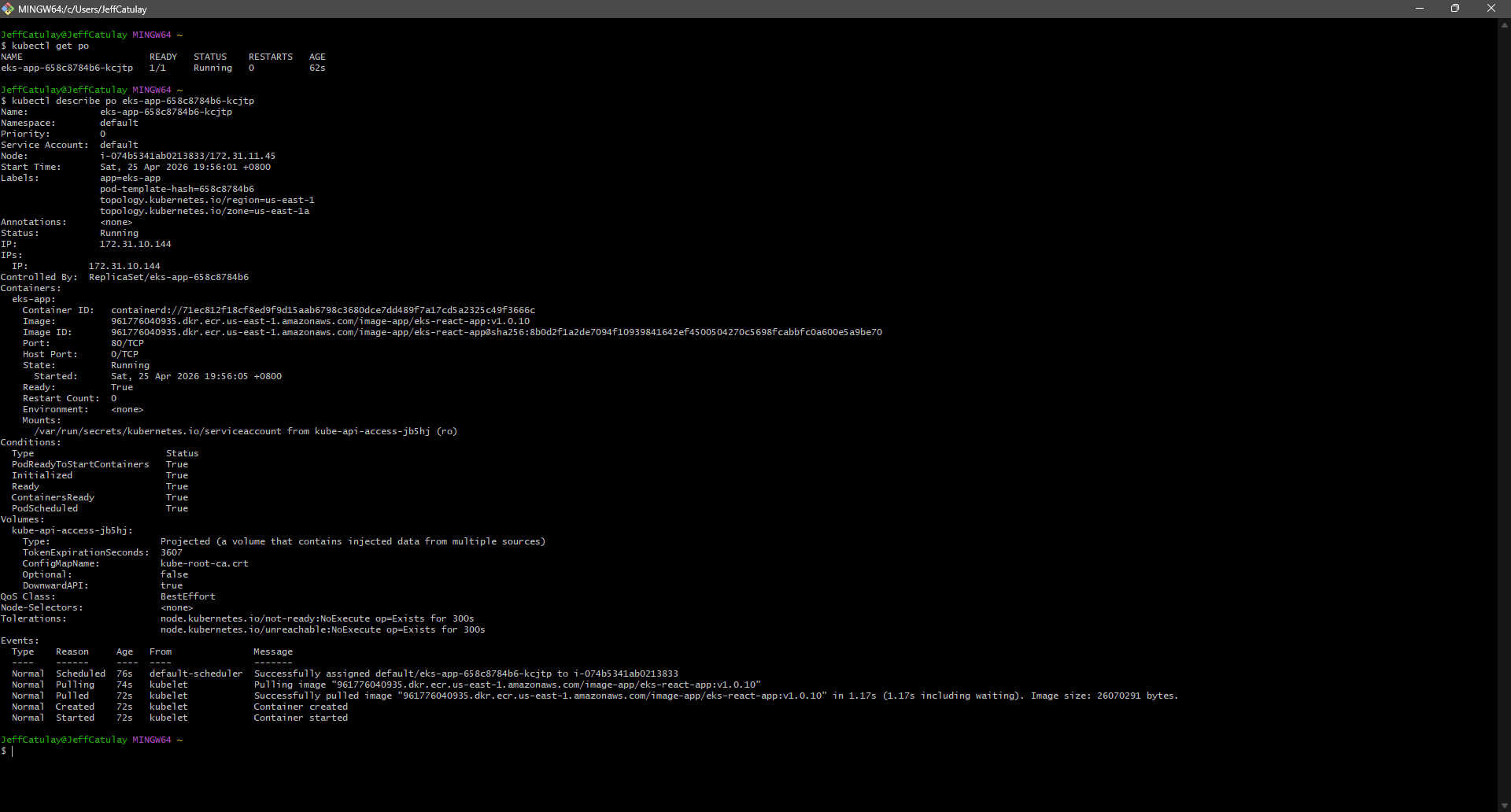Click the 'Pulling' event reason
The height and width of the screenshot is (812, 1511).
coord(75,685)
